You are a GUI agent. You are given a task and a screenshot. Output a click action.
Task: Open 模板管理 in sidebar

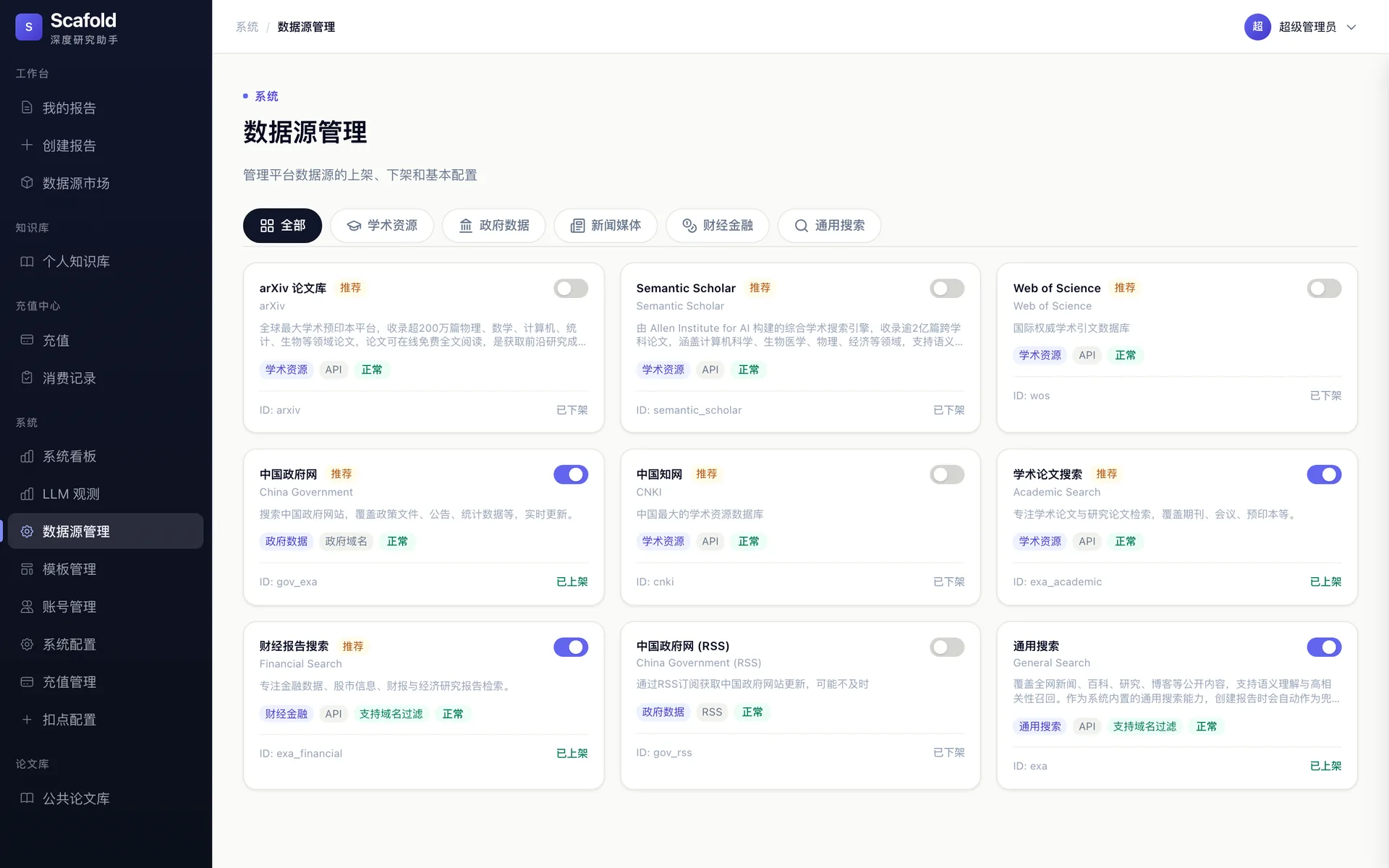tap(106, 569)
